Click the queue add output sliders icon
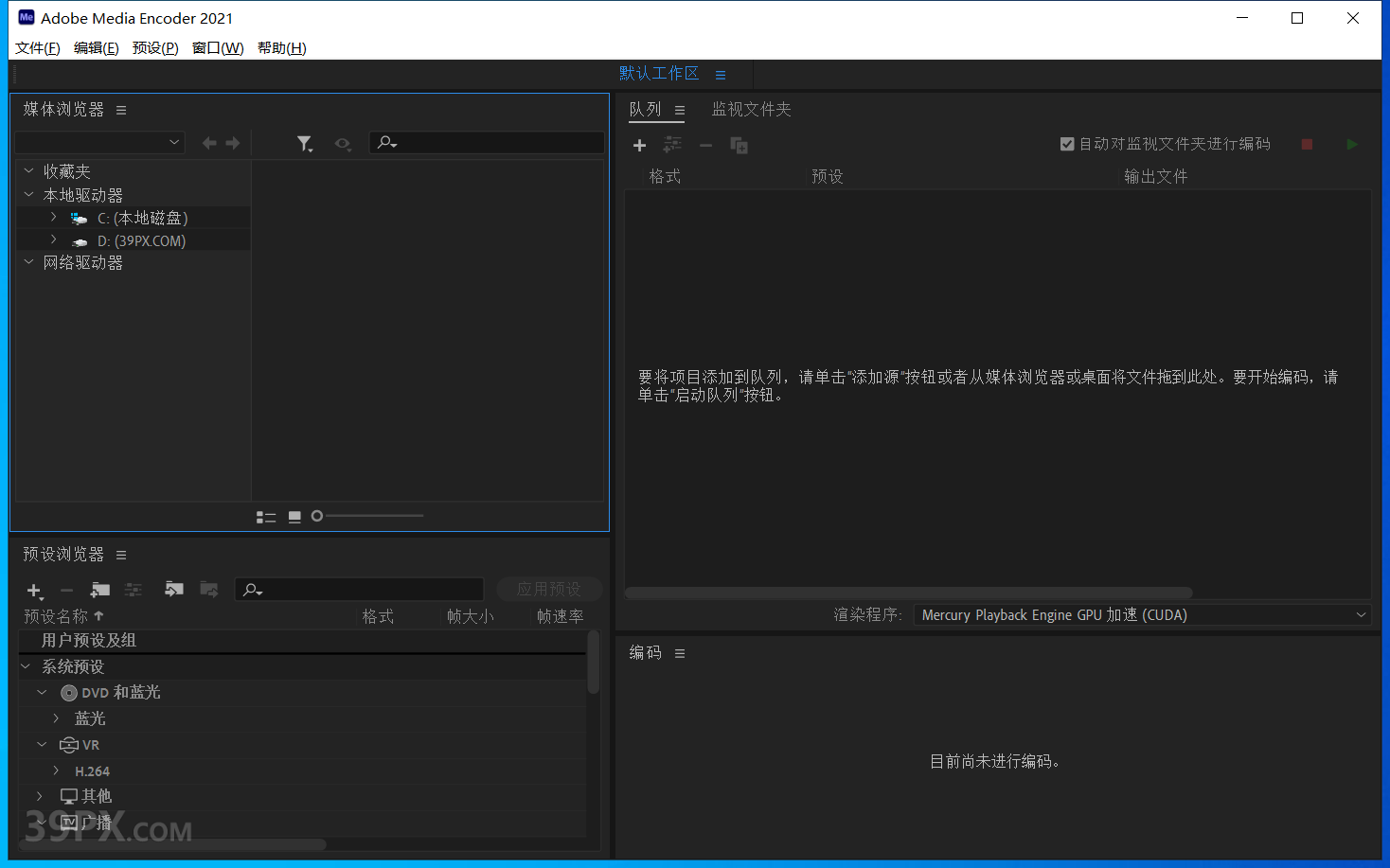Viewport: 1390px width, 868px height. pyautogui.click(x=672, y=145)
